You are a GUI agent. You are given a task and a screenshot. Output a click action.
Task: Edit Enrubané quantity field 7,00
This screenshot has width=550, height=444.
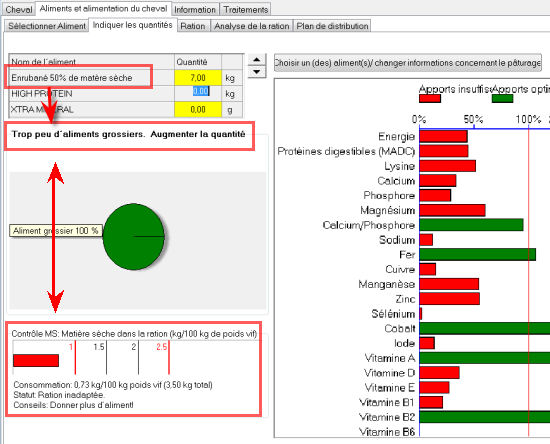[198, 78]
